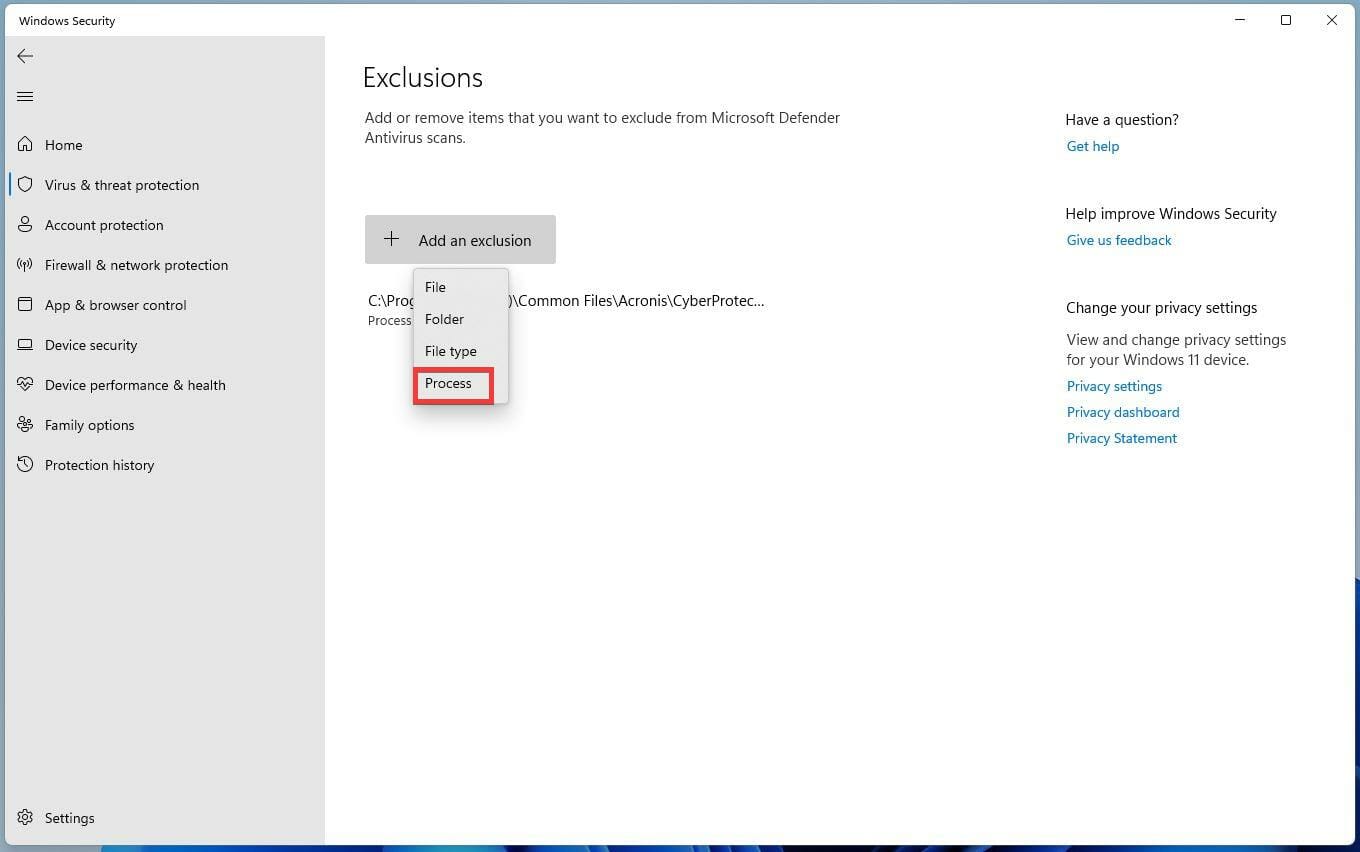Open the Privacy dashboard link

click(1122, 412)
